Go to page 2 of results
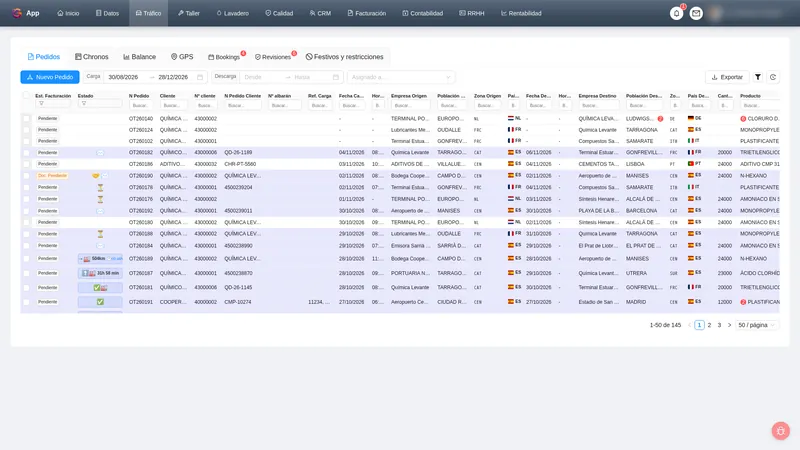 point(709,325)
